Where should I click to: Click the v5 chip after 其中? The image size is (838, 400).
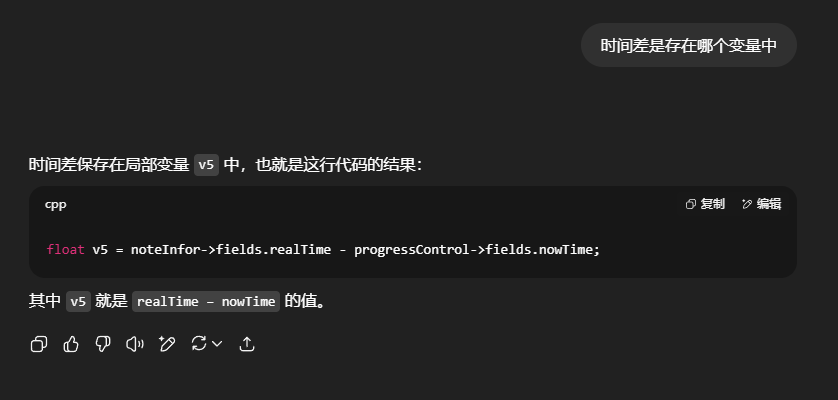click(78, 302)
